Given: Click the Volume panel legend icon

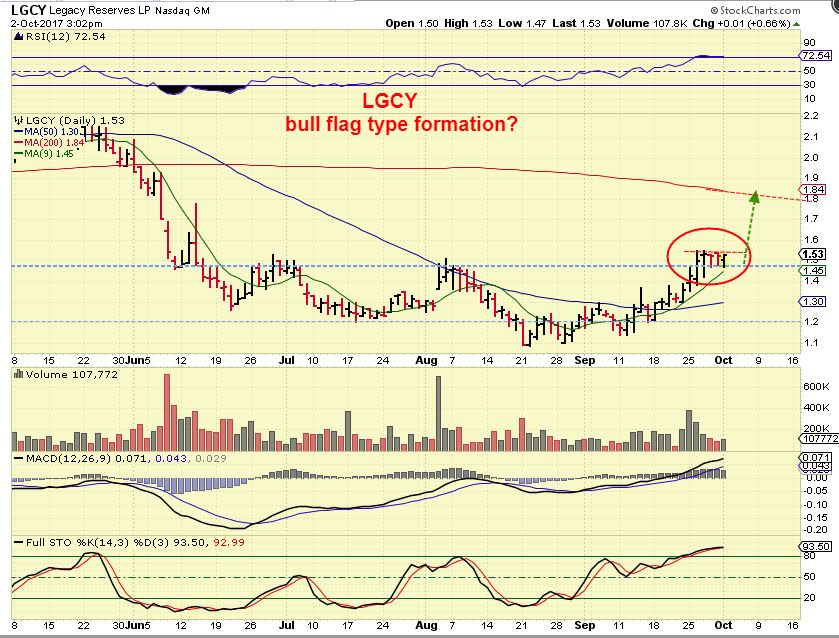Looking at the screenshot, I should [18, 374].
